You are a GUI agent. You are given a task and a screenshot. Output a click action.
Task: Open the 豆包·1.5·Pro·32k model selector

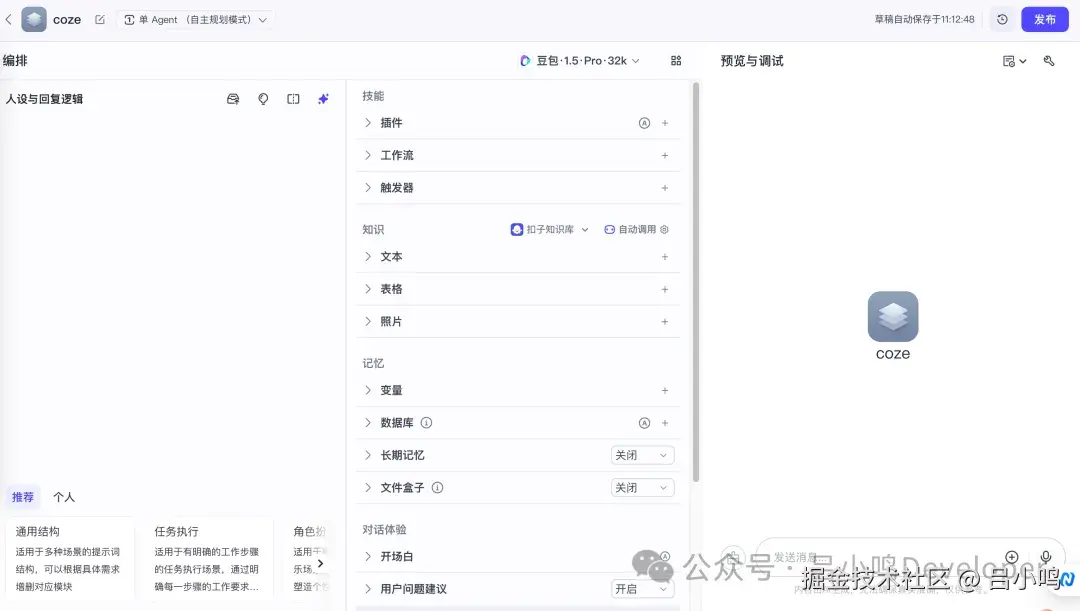tap(580, 61)
